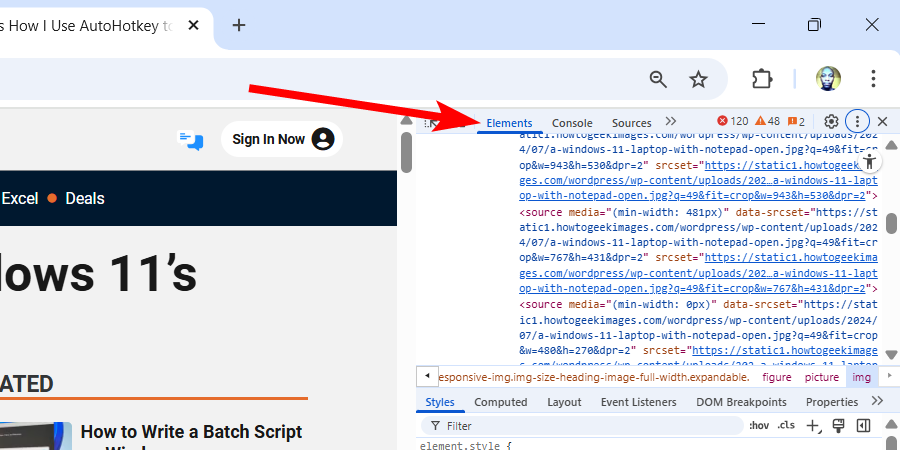The height and width of the screenshot is (450, 900).
Task: Expand more DevTools panels chevron
Action: point(671,122)
